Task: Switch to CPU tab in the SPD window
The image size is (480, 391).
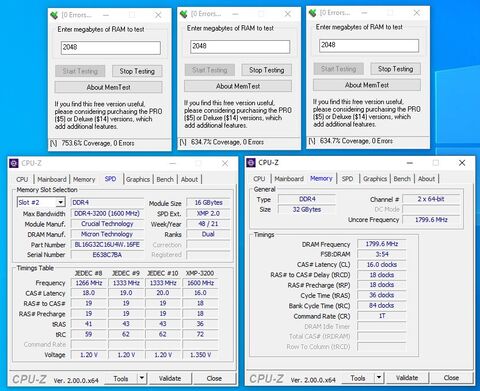Action: tap(22, 179)
